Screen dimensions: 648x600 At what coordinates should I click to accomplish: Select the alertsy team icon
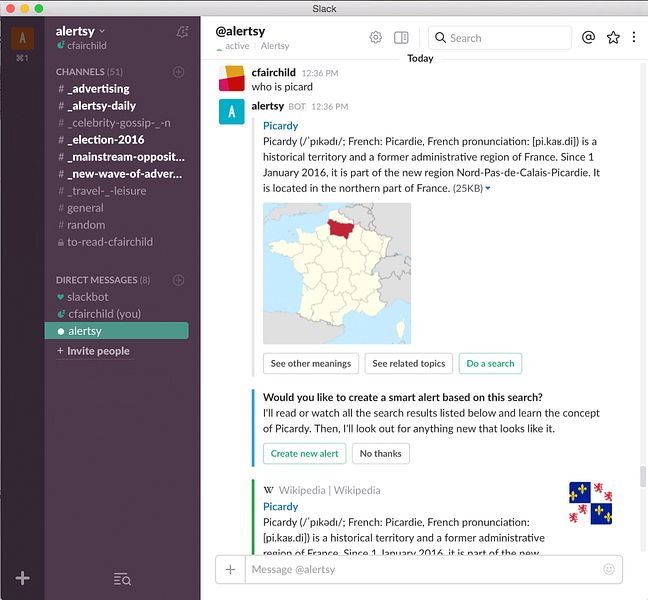coord(22,38)
